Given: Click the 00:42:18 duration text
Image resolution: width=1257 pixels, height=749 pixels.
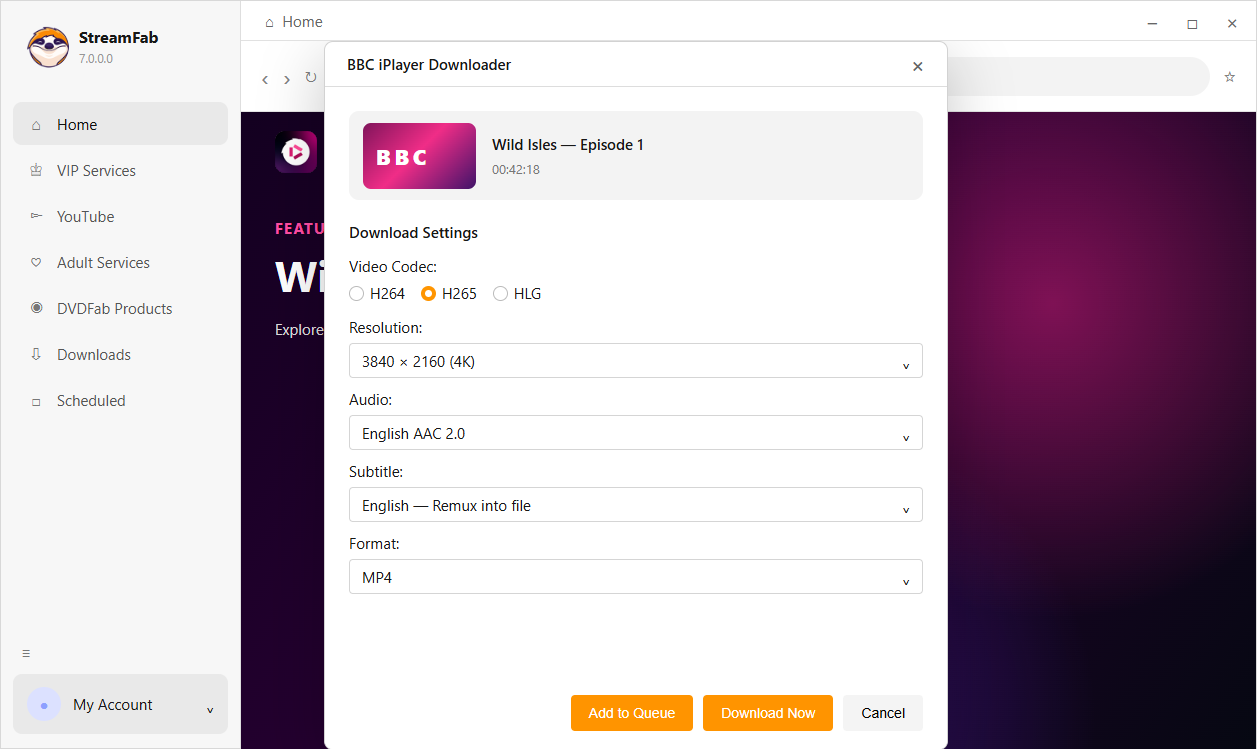Looking at the screenshot, I should pyautogui.click(x=516, y=170).
